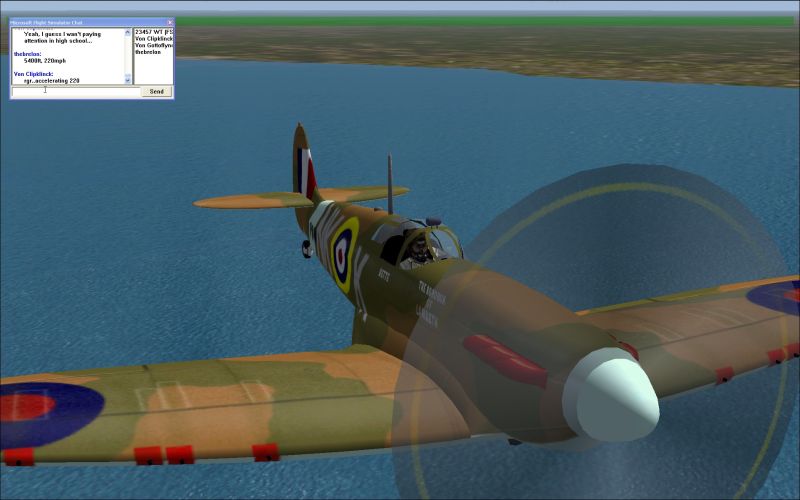Click the chat scrollbar up arrow
This screenshot has width=800, height=500.
(x=128, y=32)
